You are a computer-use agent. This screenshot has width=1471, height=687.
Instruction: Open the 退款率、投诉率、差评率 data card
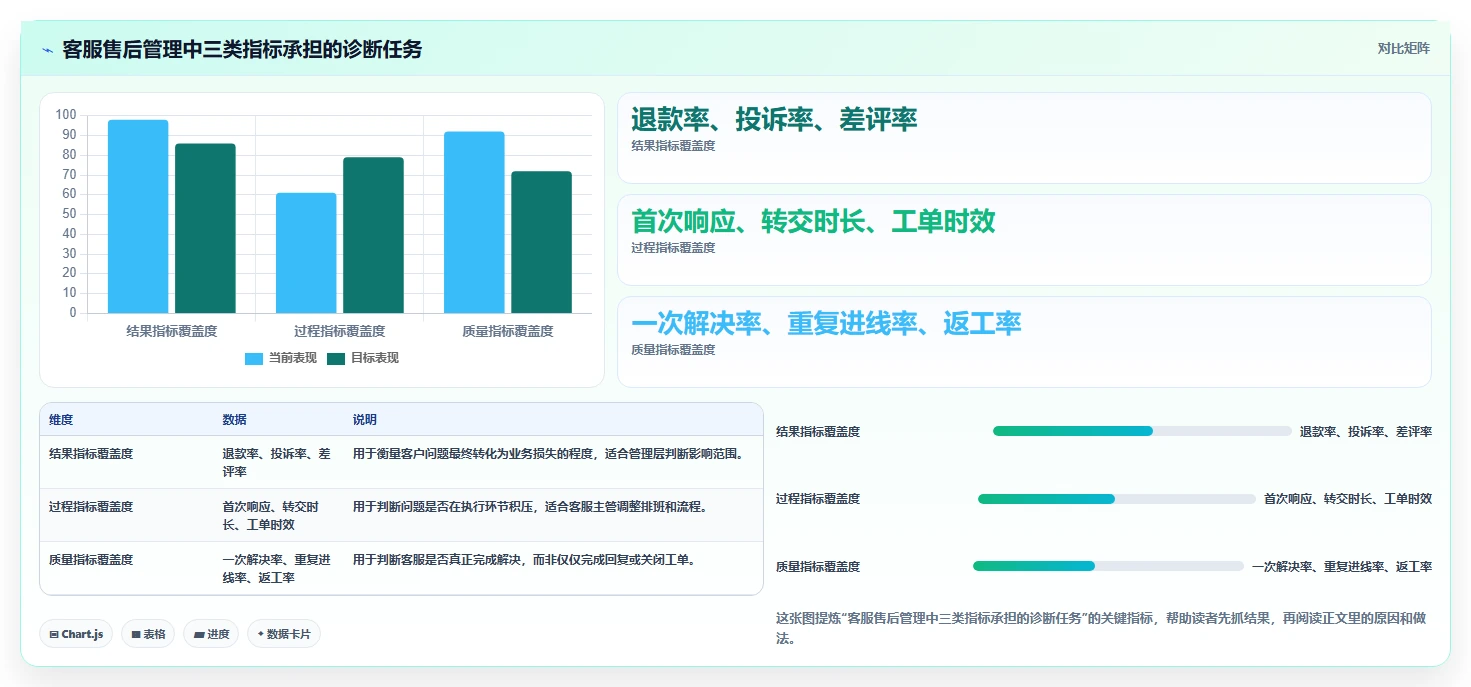(1024, 138)
